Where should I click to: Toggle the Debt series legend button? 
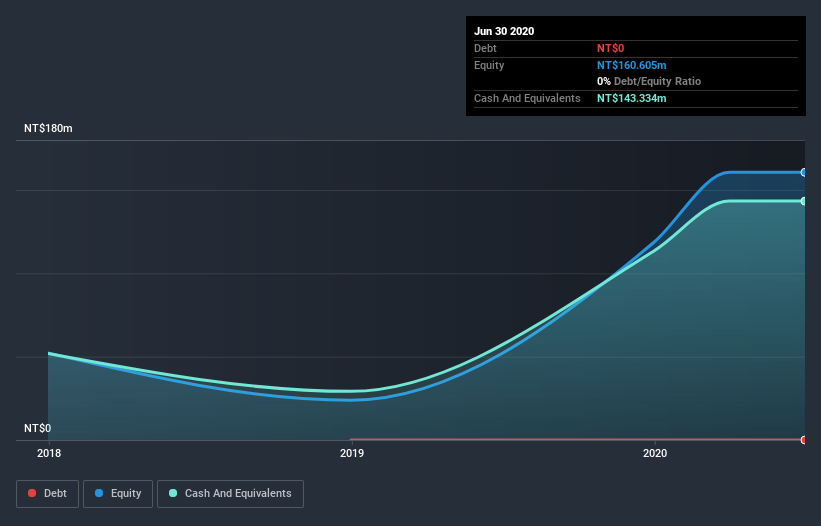[x=48, y=494]
